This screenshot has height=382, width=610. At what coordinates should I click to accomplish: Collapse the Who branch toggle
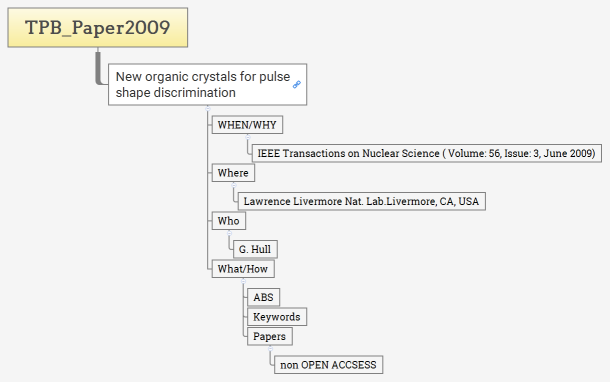229,233
